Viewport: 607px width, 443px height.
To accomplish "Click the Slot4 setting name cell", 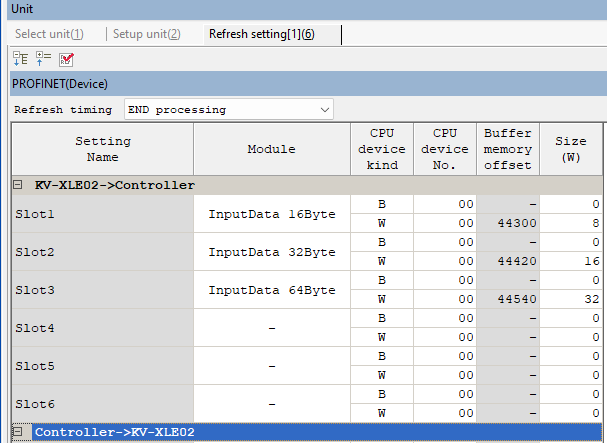I will [103, 328].
